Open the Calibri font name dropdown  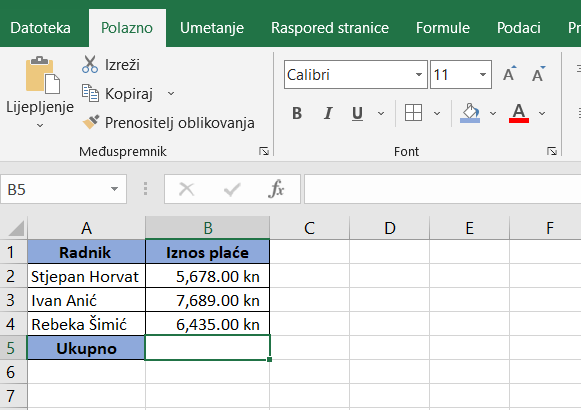(419, 75)
